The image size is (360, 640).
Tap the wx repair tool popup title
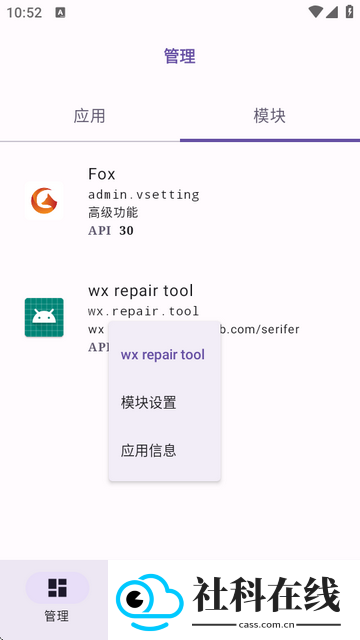[163, 355]
